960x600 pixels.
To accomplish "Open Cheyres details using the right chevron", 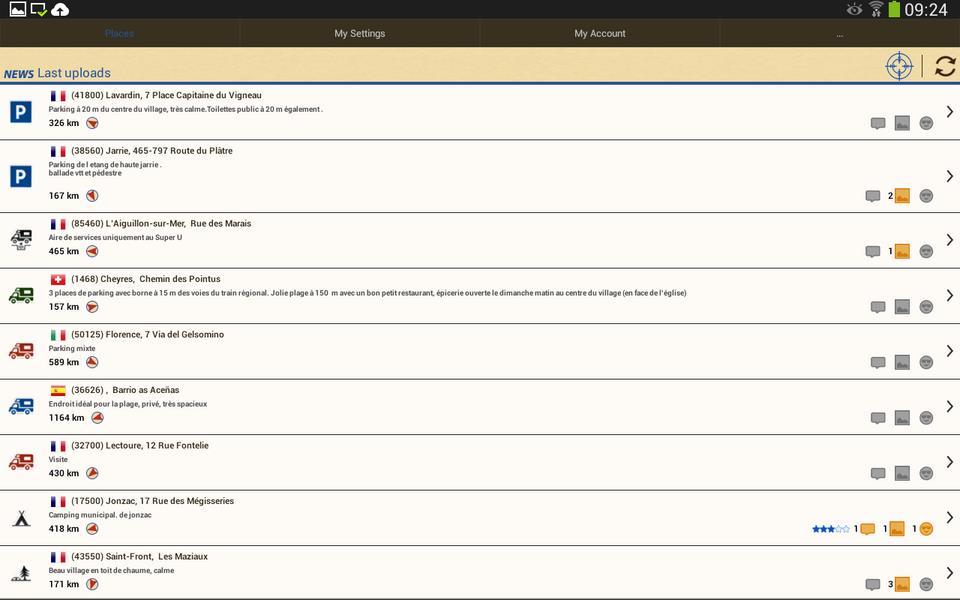I will [949, 296].
